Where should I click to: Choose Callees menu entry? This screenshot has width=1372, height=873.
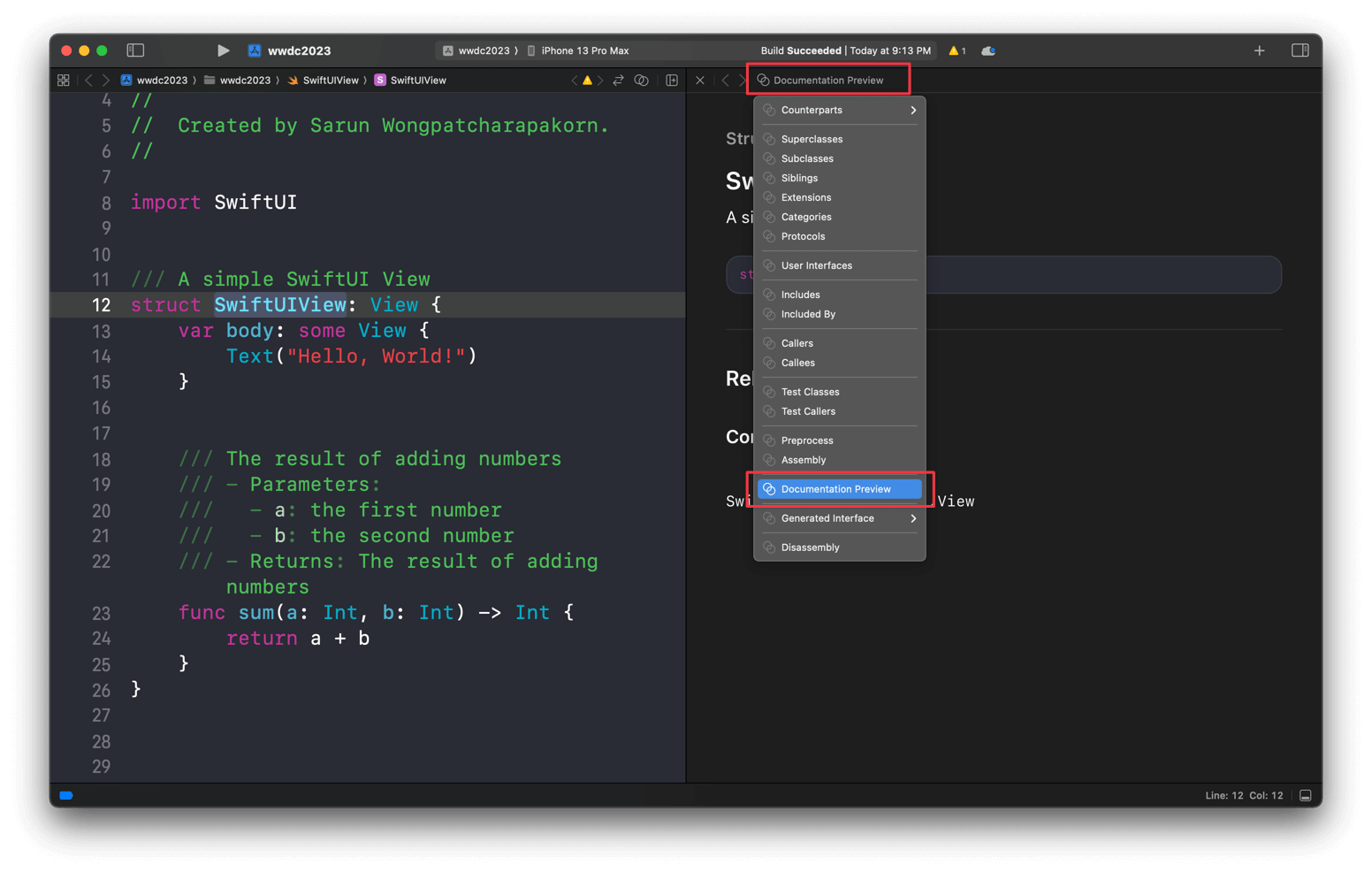(x=840, y=363)
